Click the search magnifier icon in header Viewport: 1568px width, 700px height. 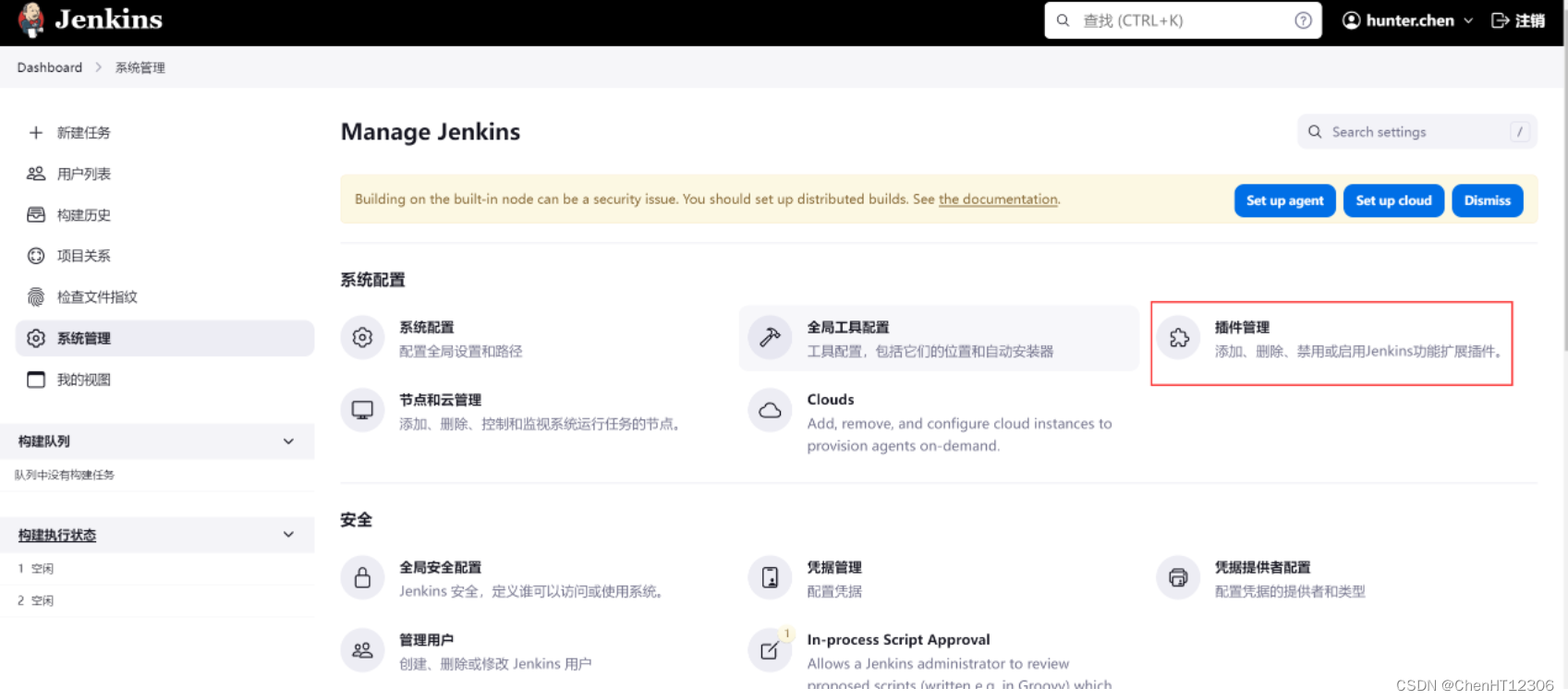click(x=1063, y=20)
